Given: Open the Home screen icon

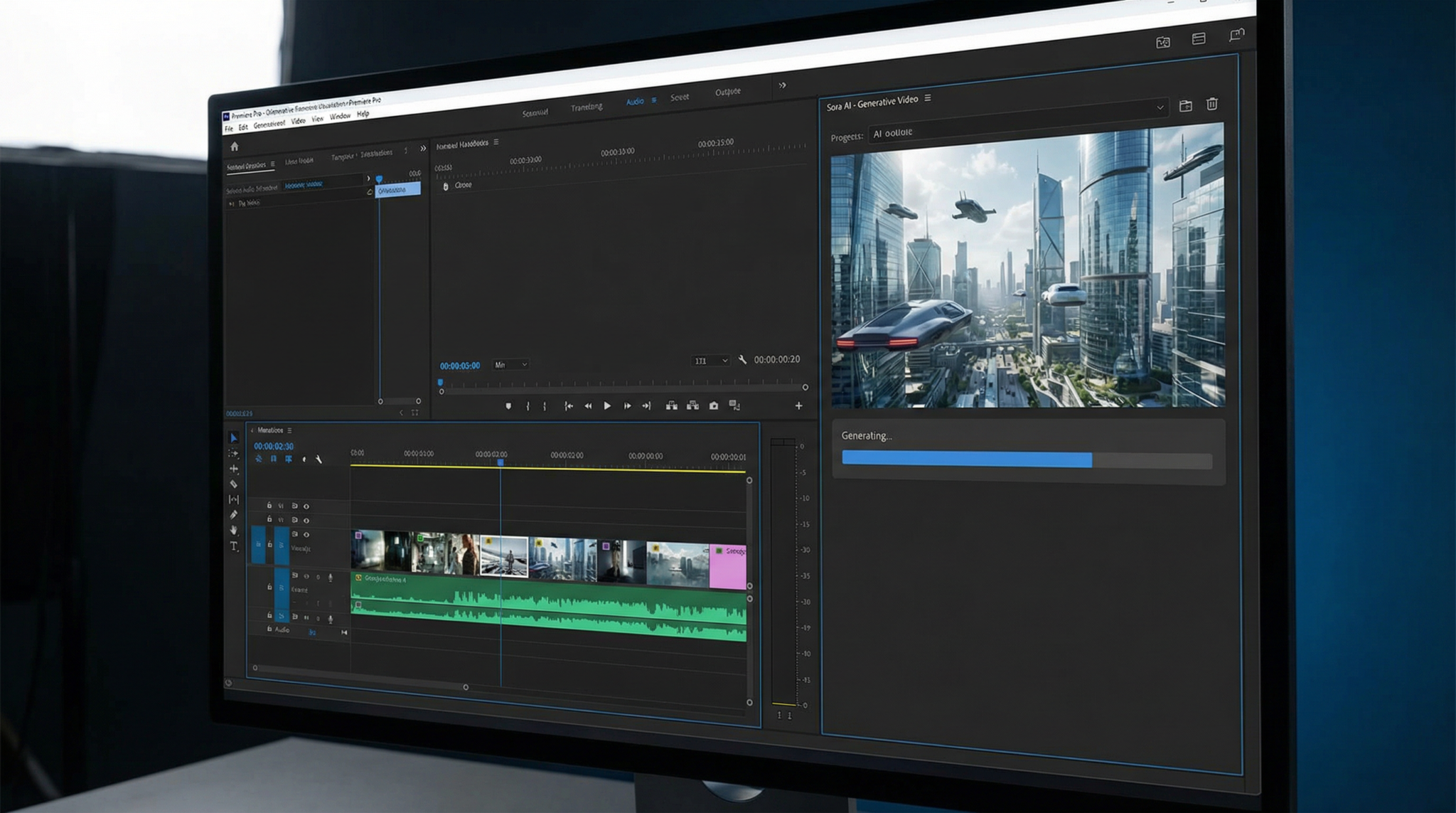Looking at the screenshot, I should point(234,147).
